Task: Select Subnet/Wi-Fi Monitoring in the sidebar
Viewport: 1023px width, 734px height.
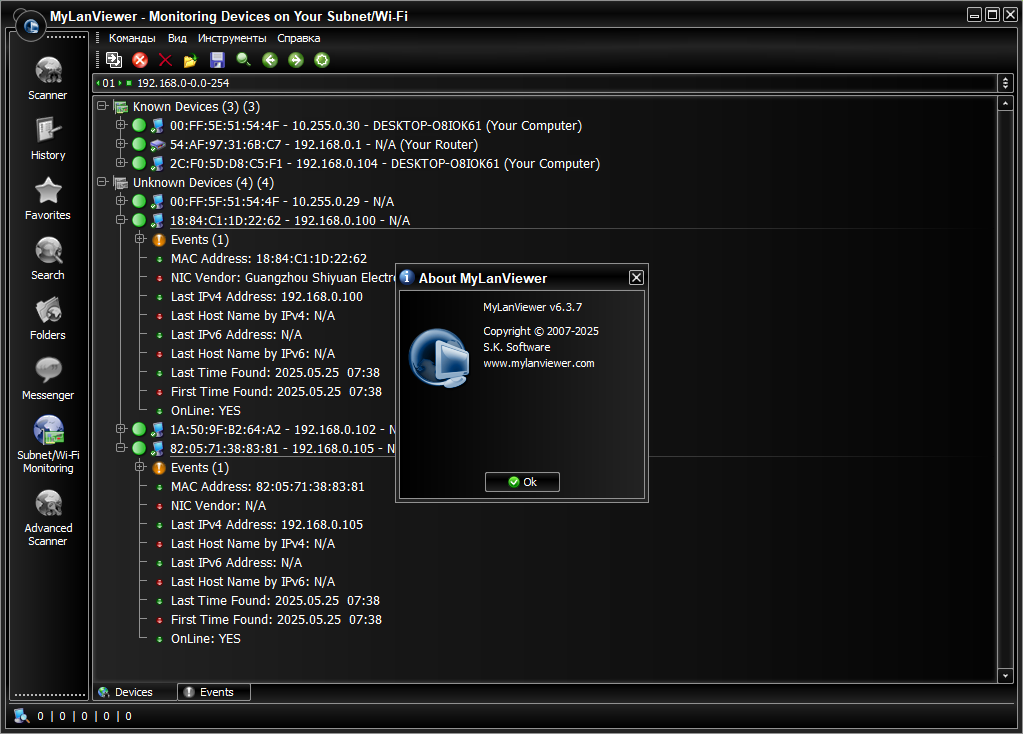Action: 48,444
